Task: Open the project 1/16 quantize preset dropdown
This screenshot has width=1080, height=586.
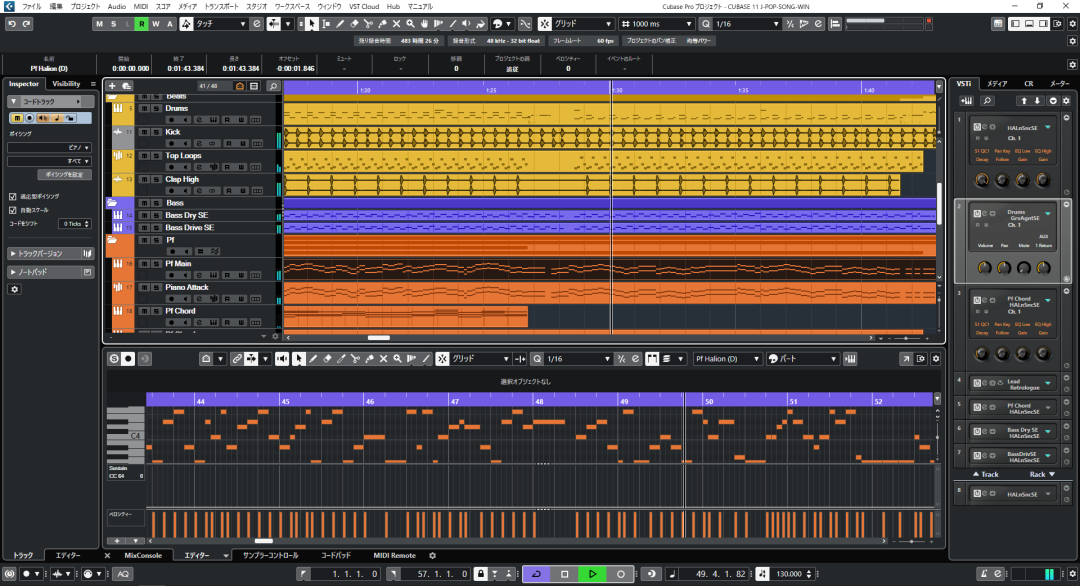Action: (747, 24)
